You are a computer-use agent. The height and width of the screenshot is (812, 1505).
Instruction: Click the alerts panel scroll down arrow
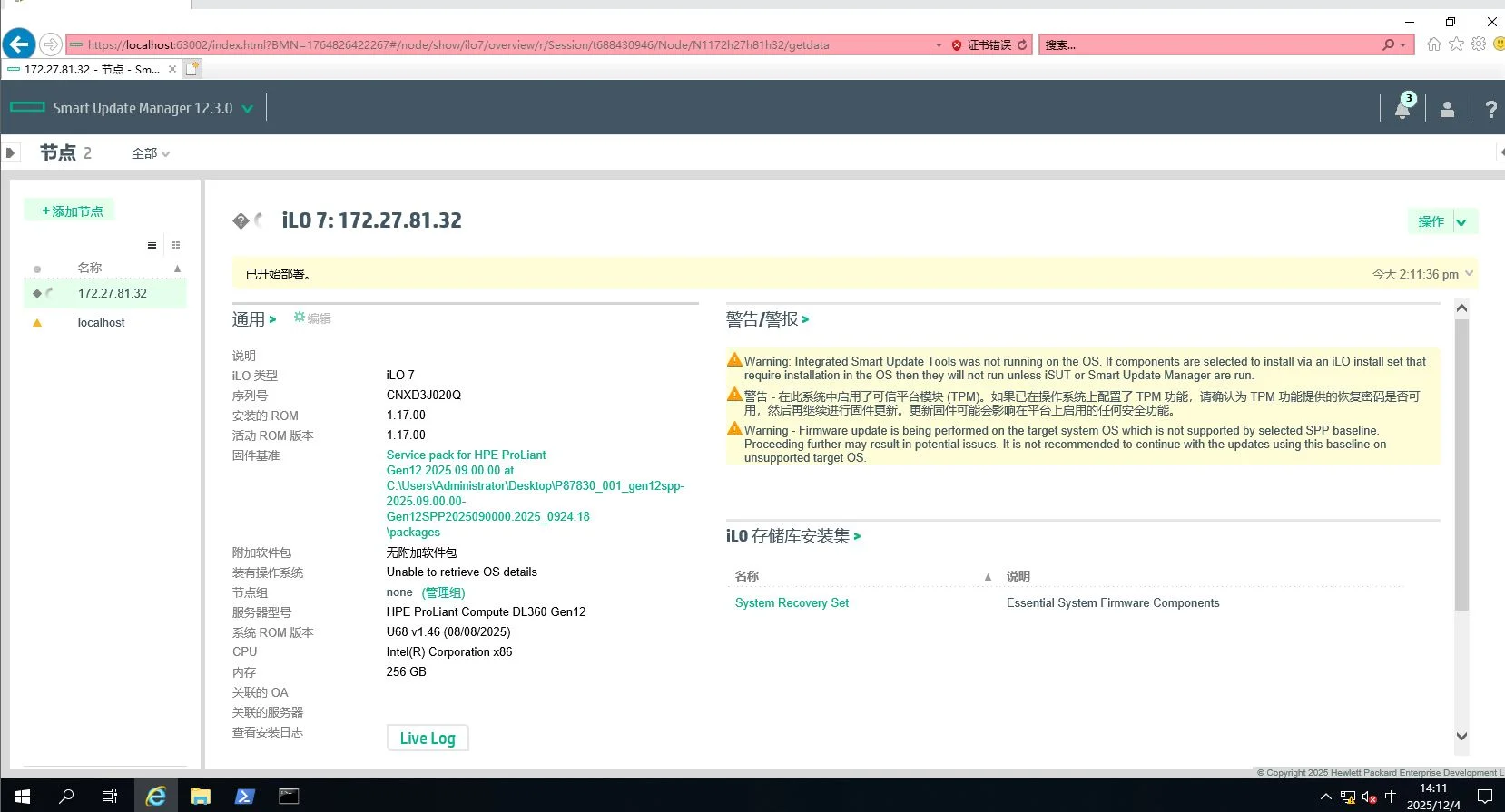point(1461,736)
